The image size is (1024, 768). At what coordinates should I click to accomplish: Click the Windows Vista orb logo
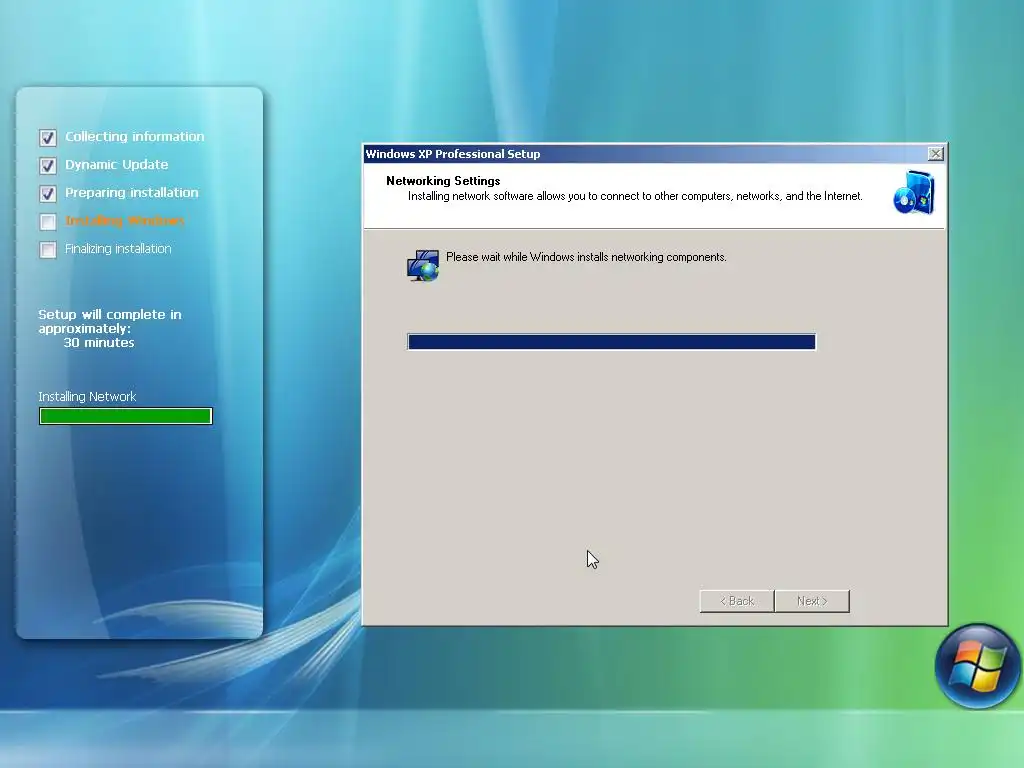[x=977, y=666]
